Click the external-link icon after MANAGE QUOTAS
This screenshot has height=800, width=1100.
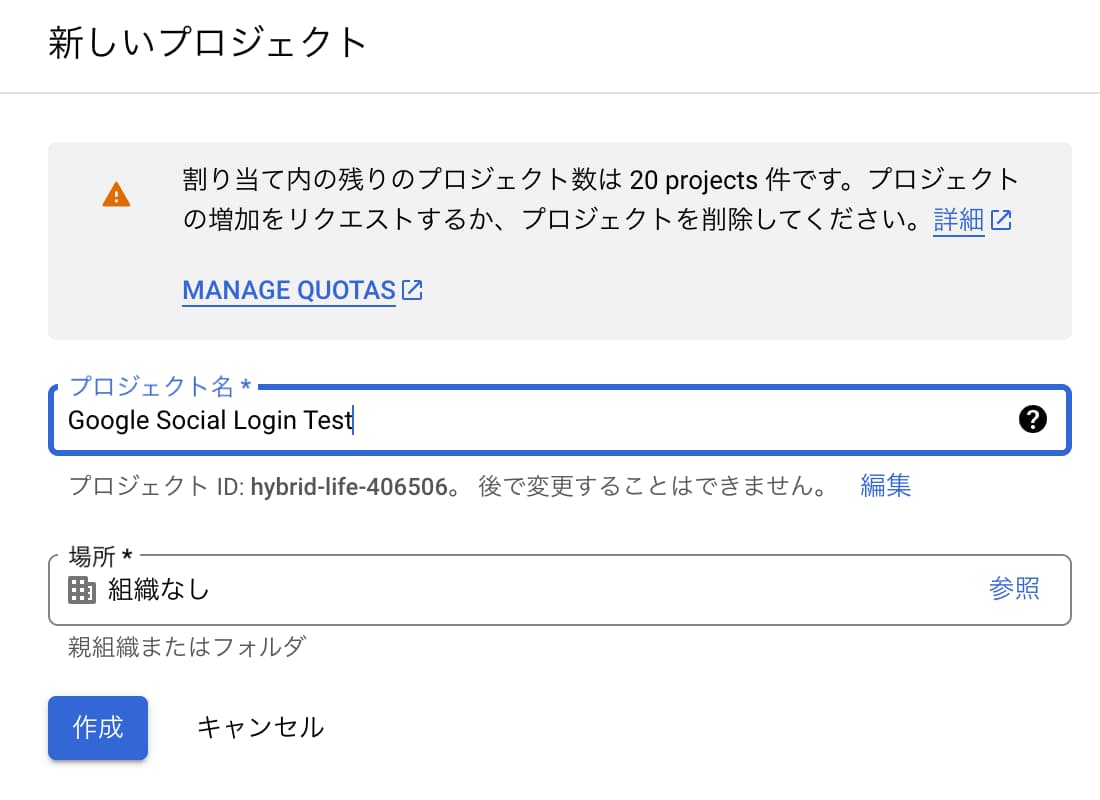[412, 289]
